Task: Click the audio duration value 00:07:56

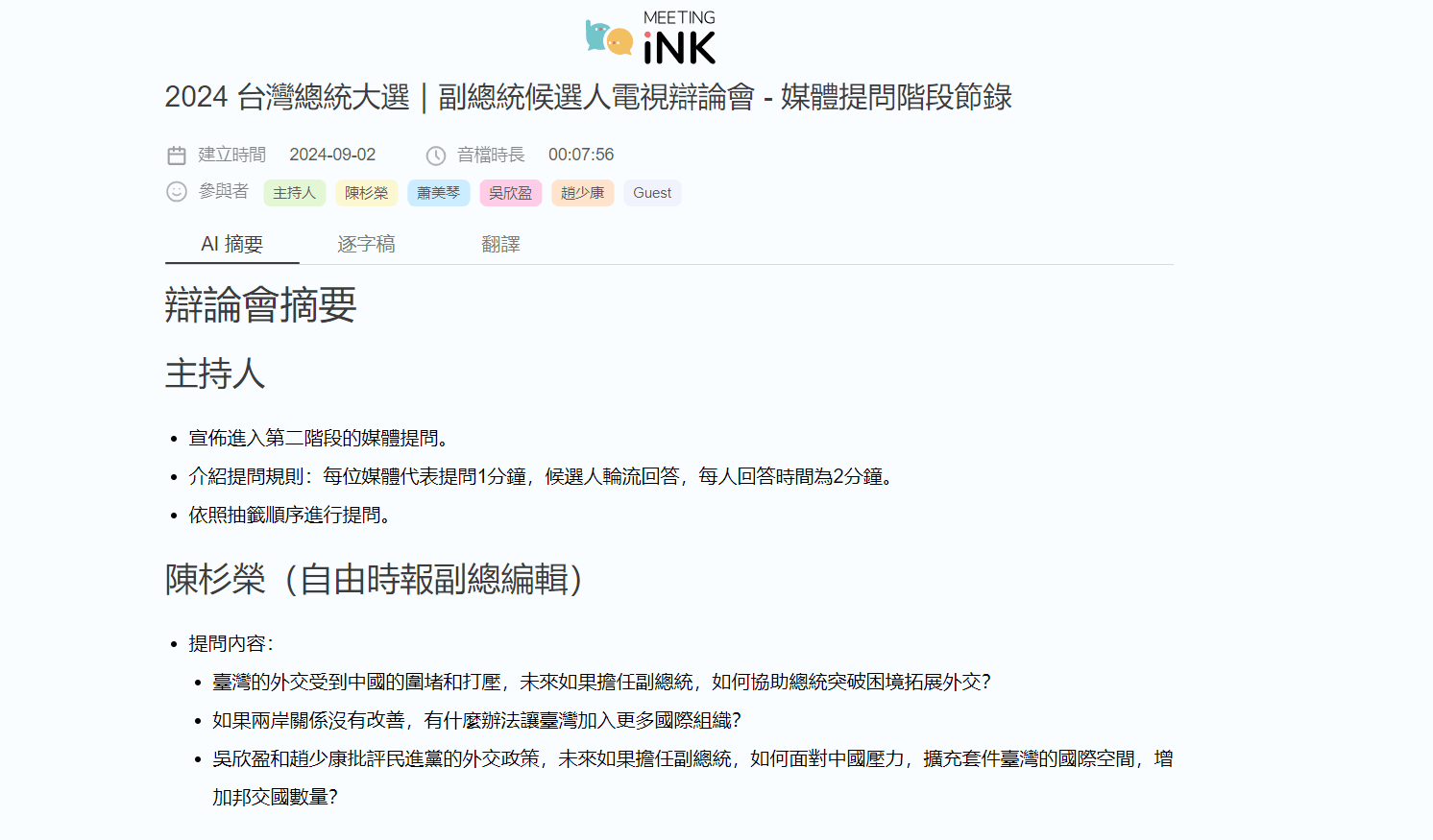Action: pyautogui.click(x=580, y=155)
